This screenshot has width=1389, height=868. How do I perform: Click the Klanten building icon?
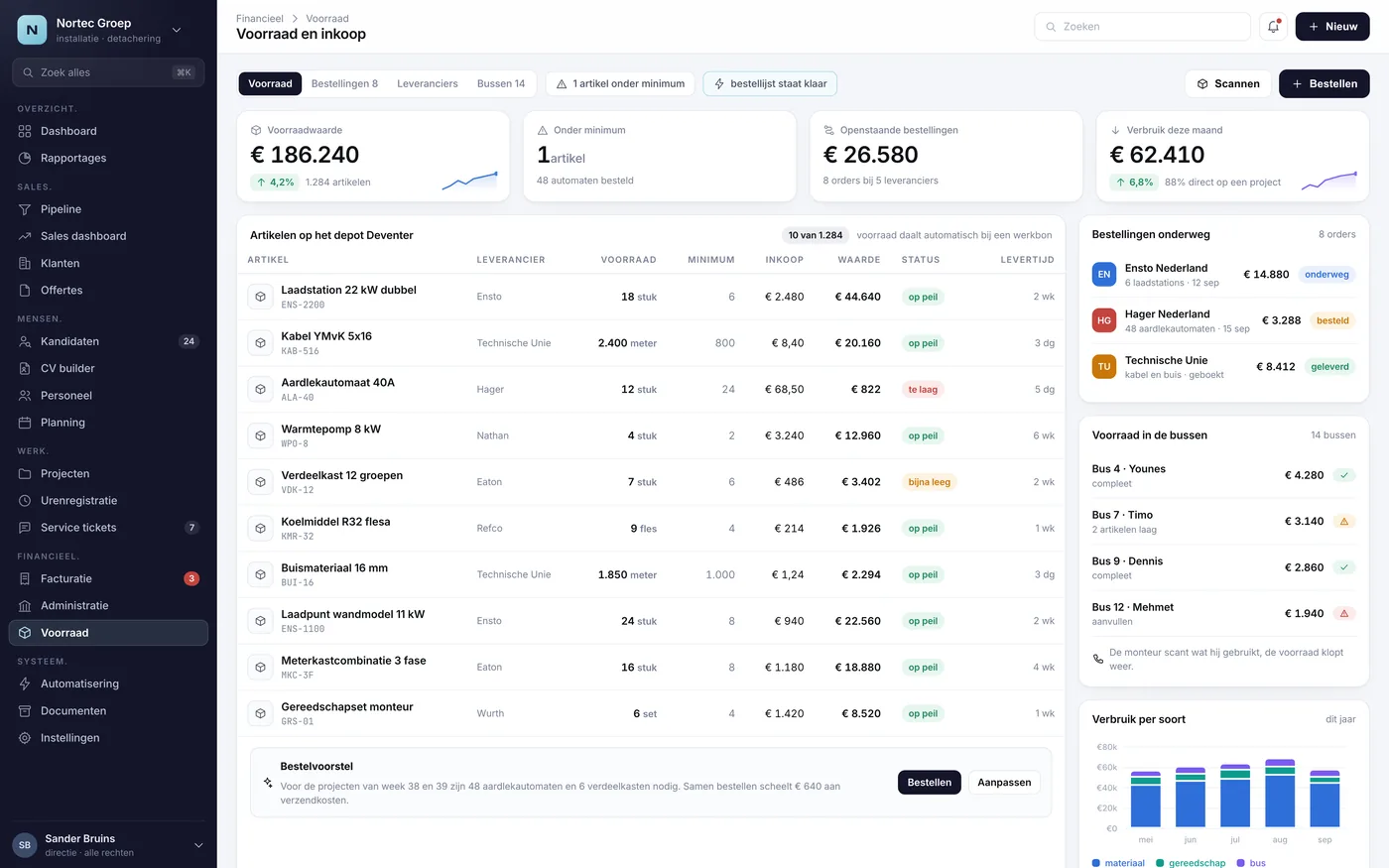tap(25, 263)
